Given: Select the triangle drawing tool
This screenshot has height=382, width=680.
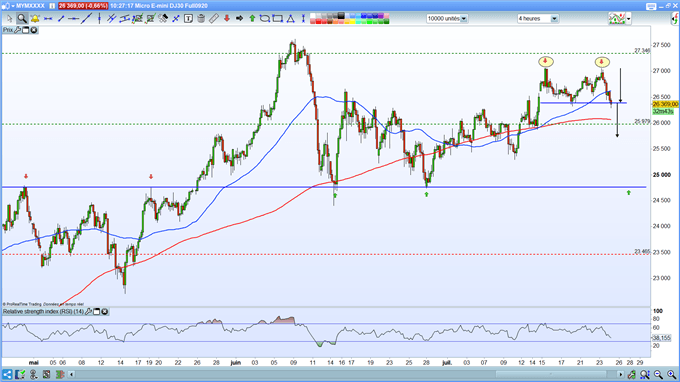Looking at the screenshot, I should pos(290,19).
